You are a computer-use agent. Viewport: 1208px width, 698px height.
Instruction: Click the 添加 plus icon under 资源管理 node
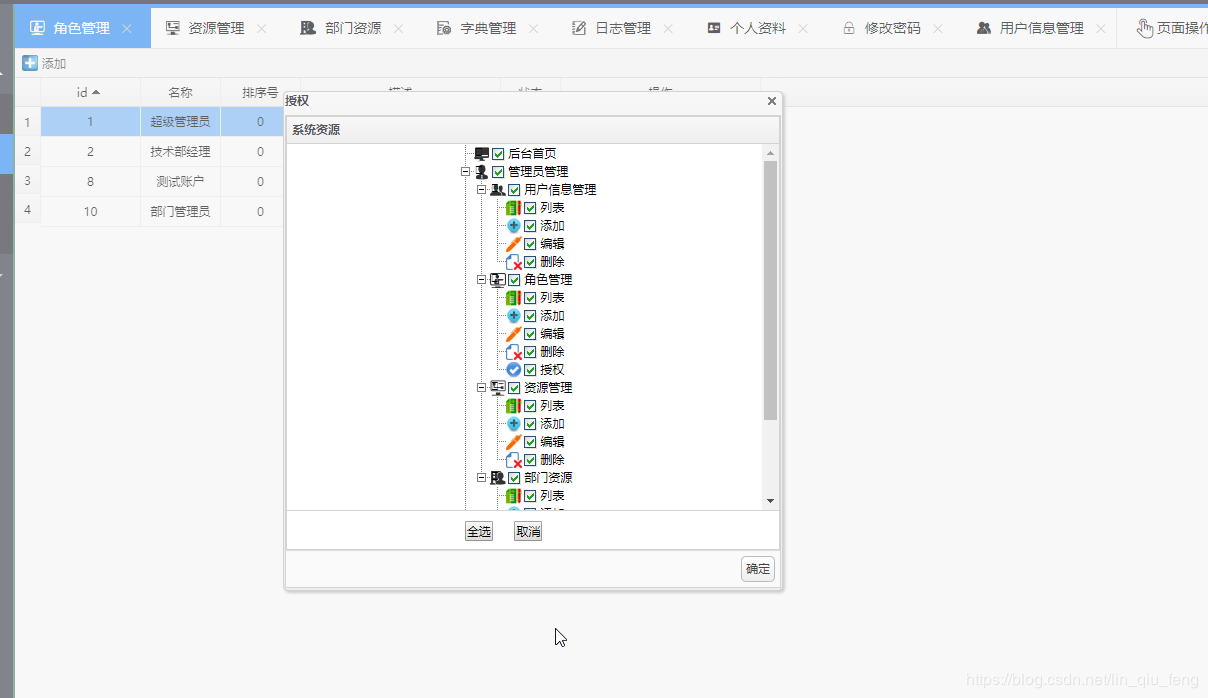[x=514, y=424]
